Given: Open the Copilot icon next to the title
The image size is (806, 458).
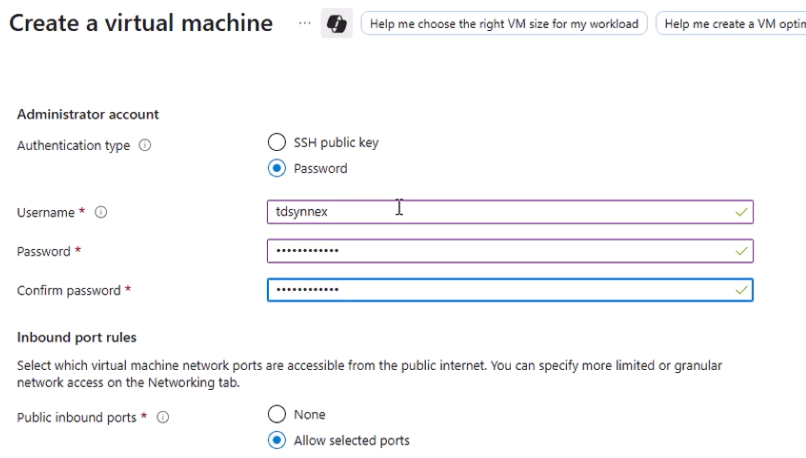Looking at the screenshot, I should (337, 24).
